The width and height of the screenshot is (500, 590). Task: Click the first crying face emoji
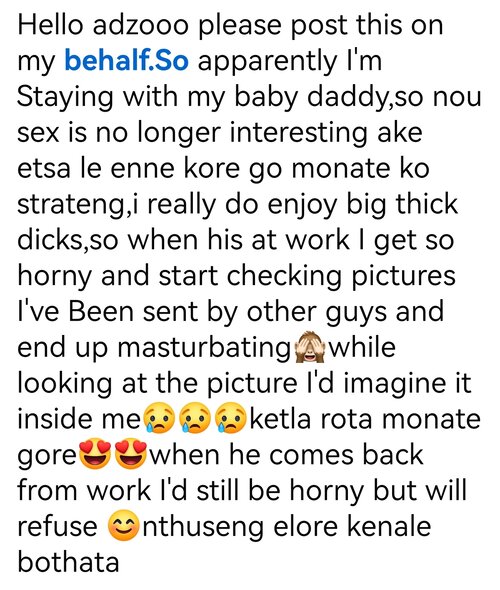click(x=160, y=418)
